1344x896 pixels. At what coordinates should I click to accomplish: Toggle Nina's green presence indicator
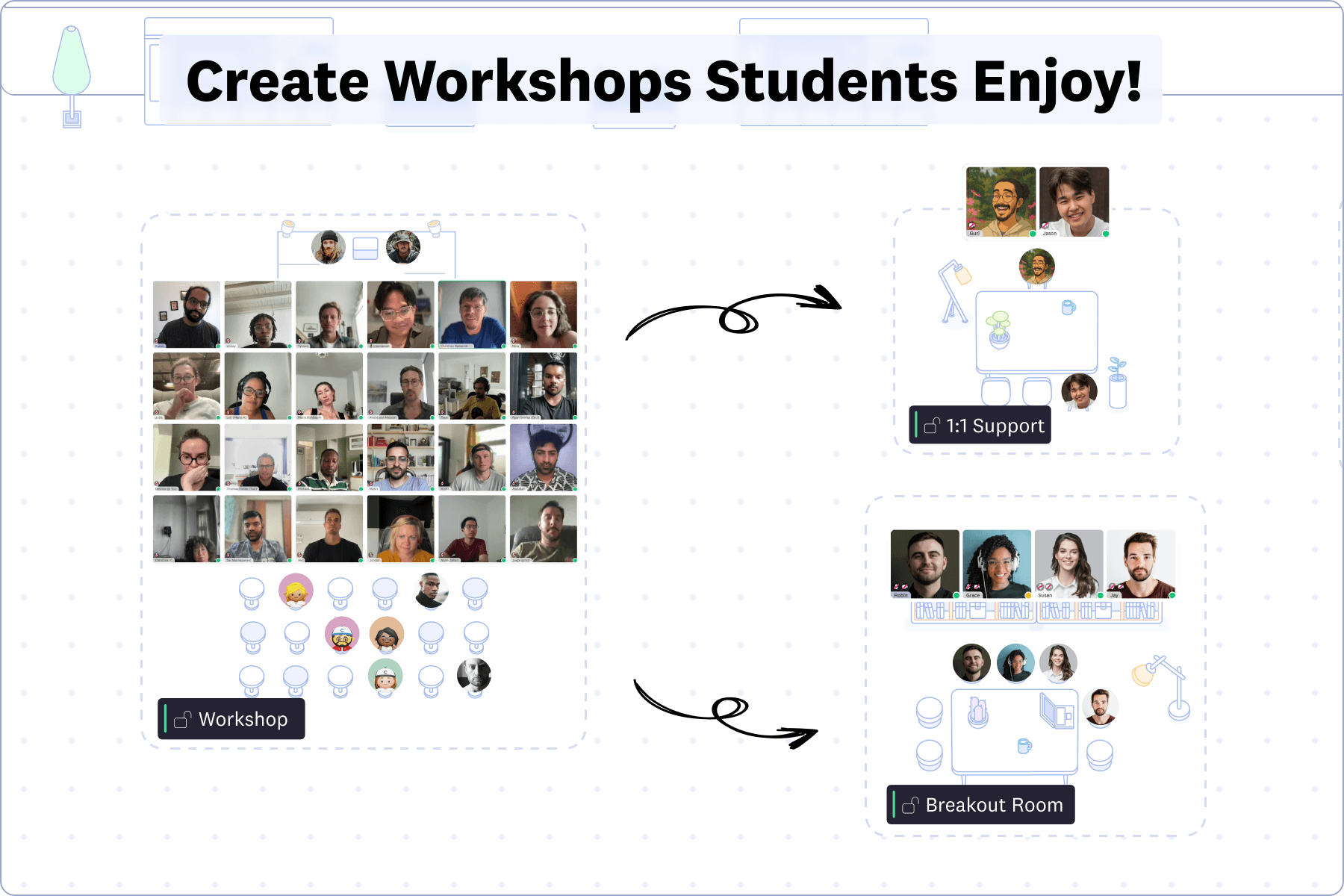tap(575, 346)
